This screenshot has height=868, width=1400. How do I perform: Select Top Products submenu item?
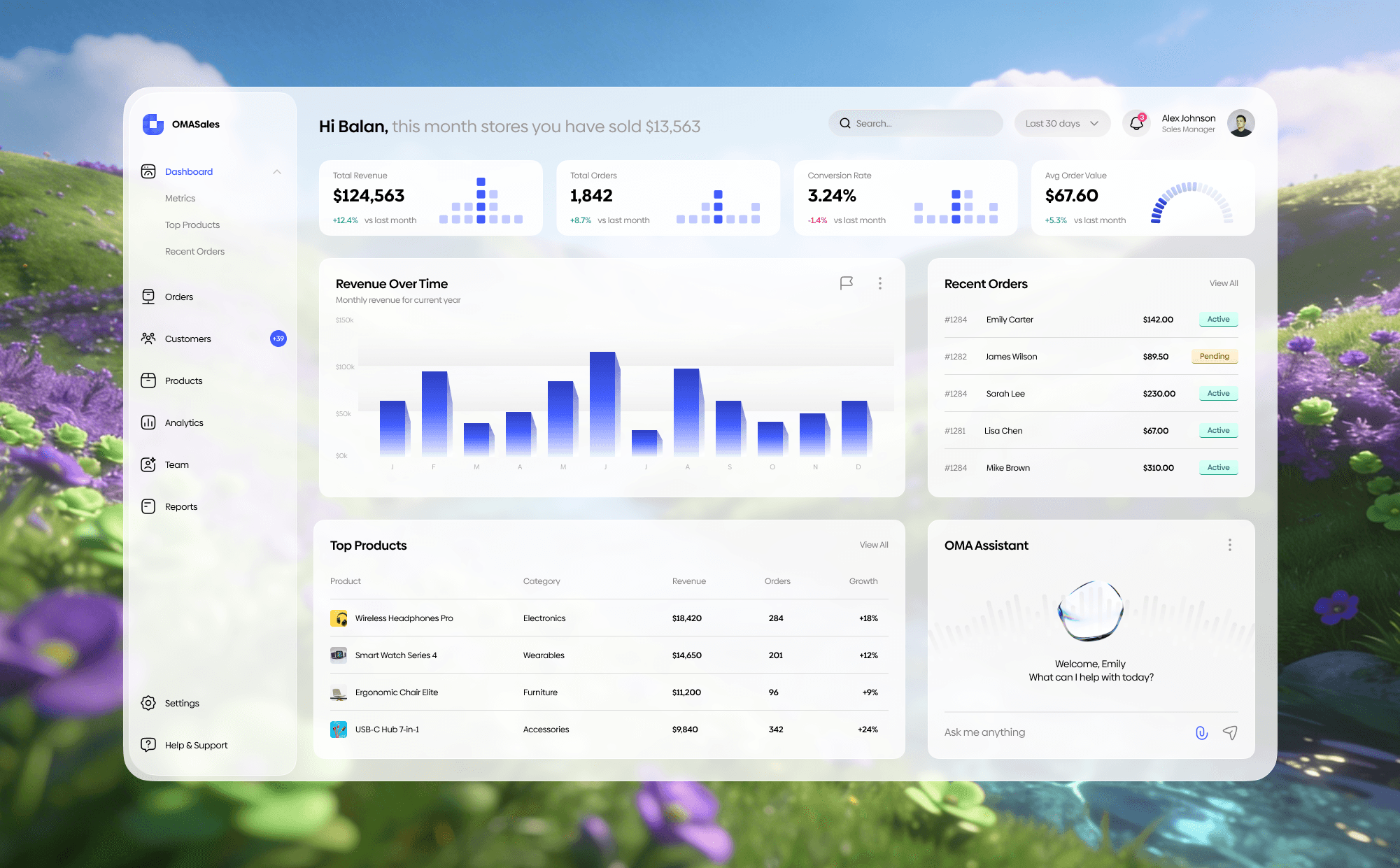[192, 225]
